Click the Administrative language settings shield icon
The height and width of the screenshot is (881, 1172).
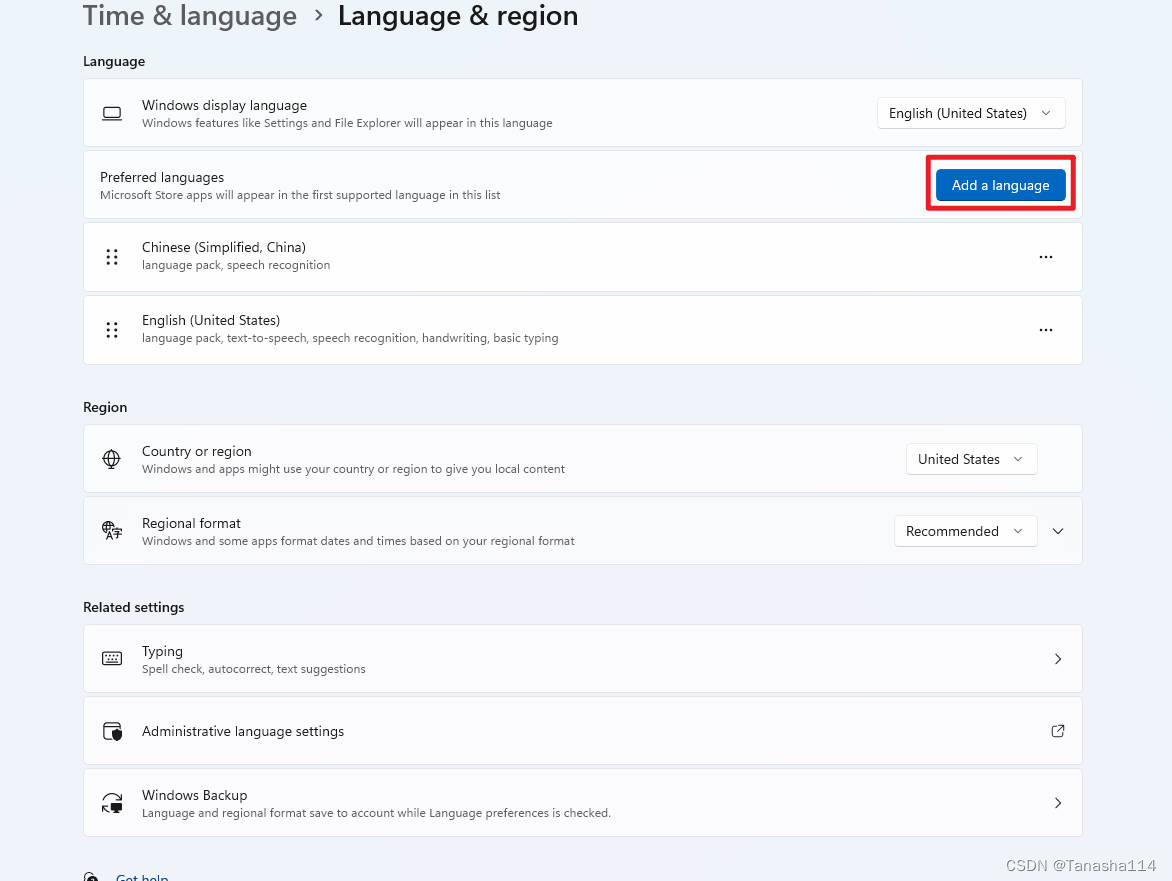point(112,731)
